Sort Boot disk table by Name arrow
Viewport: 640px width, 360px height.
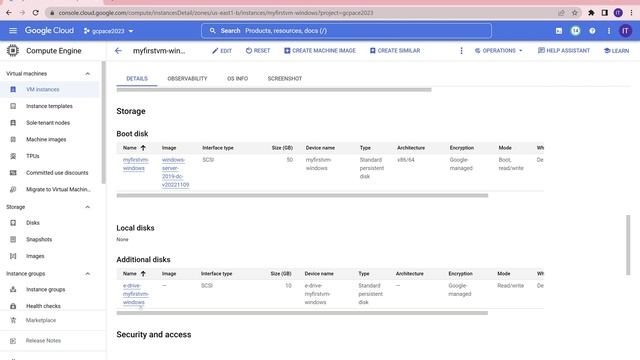coord(143,148)
